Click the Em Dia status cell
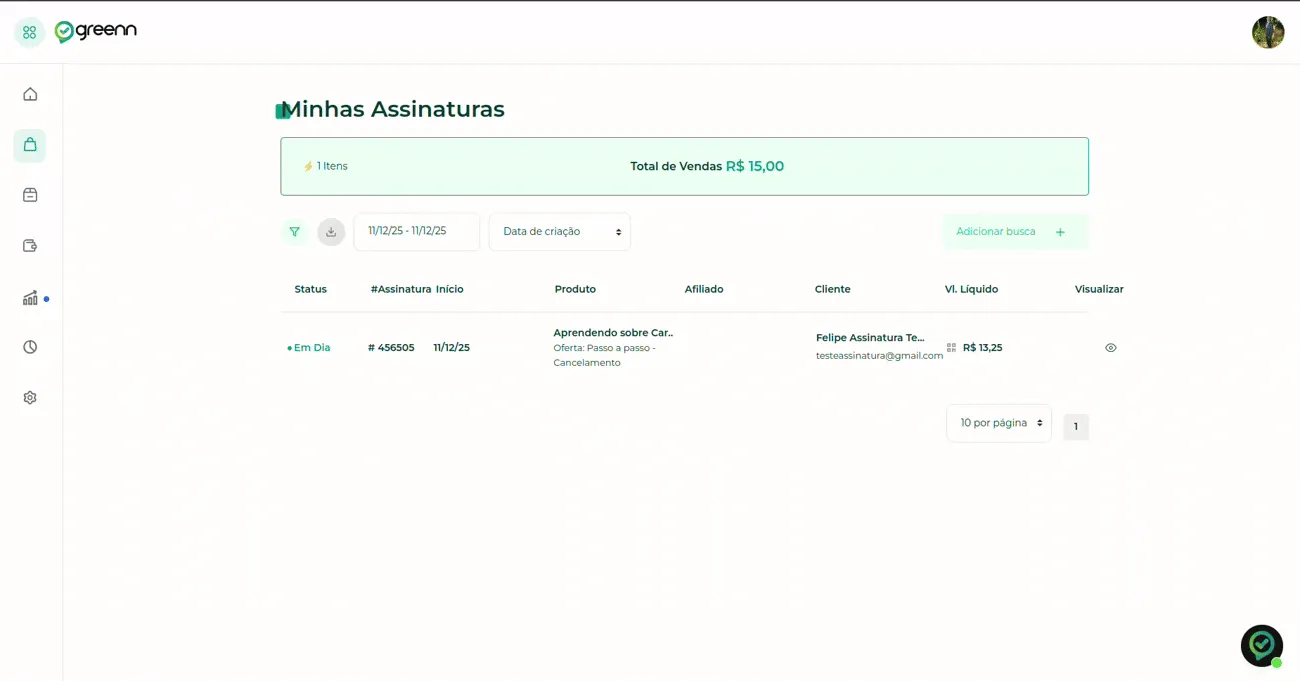The width and height of the screenshot is (1300, 681). point(309,348)
